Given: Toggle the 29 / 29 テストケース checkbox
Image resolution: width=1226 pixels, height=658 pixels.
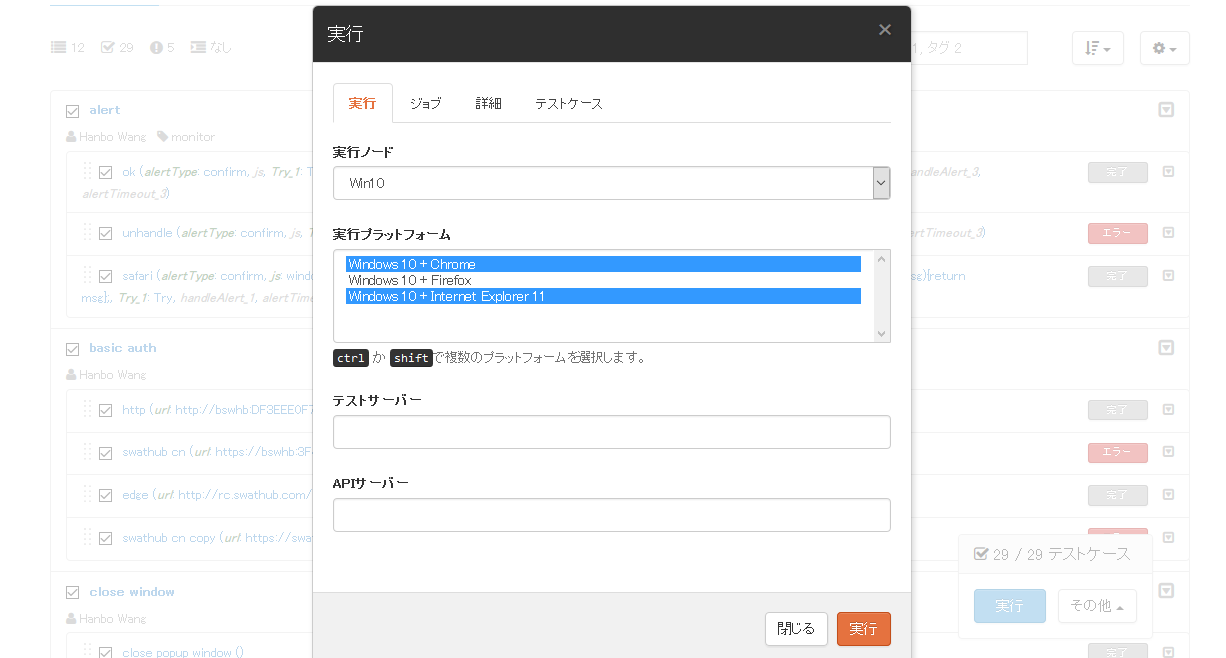Looking at the screenshot, I should click(981, 554).
